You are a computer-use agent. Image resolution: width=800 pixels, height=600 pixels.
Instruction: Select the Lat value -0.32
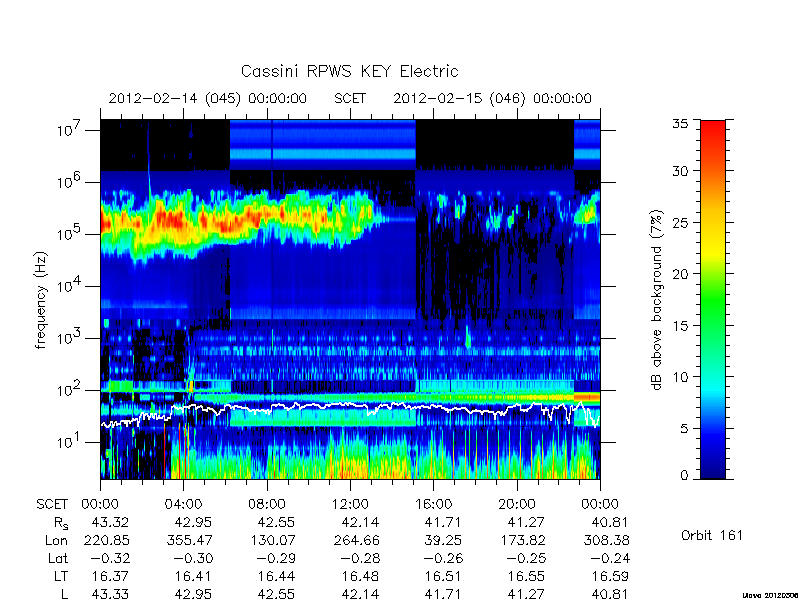tap(110, 558)
